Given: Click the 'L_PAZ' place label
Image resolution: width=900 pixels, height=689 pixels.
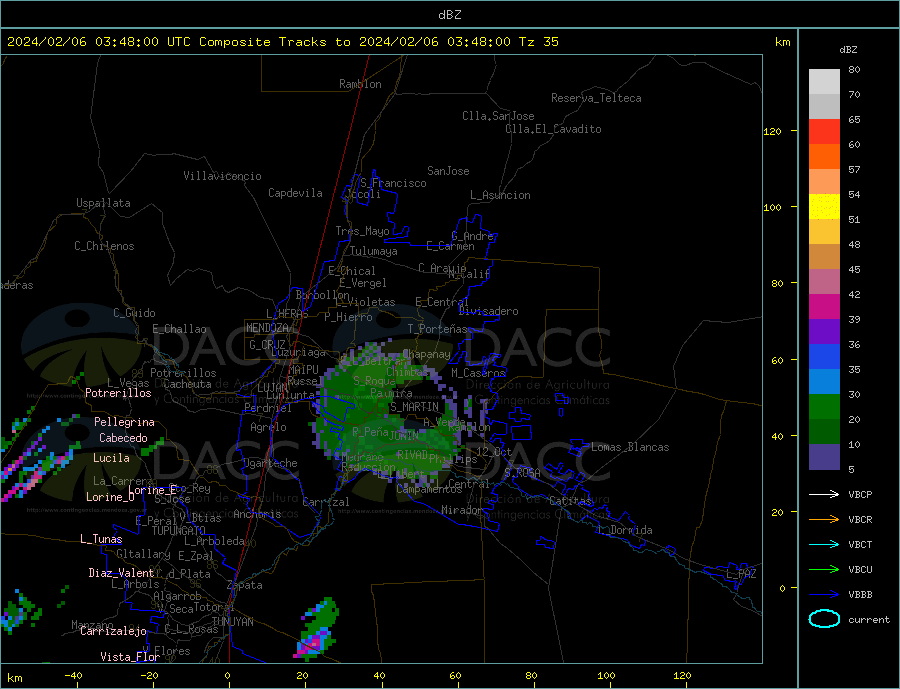Looking at the screenshot, I should click(x=741, y=574).
